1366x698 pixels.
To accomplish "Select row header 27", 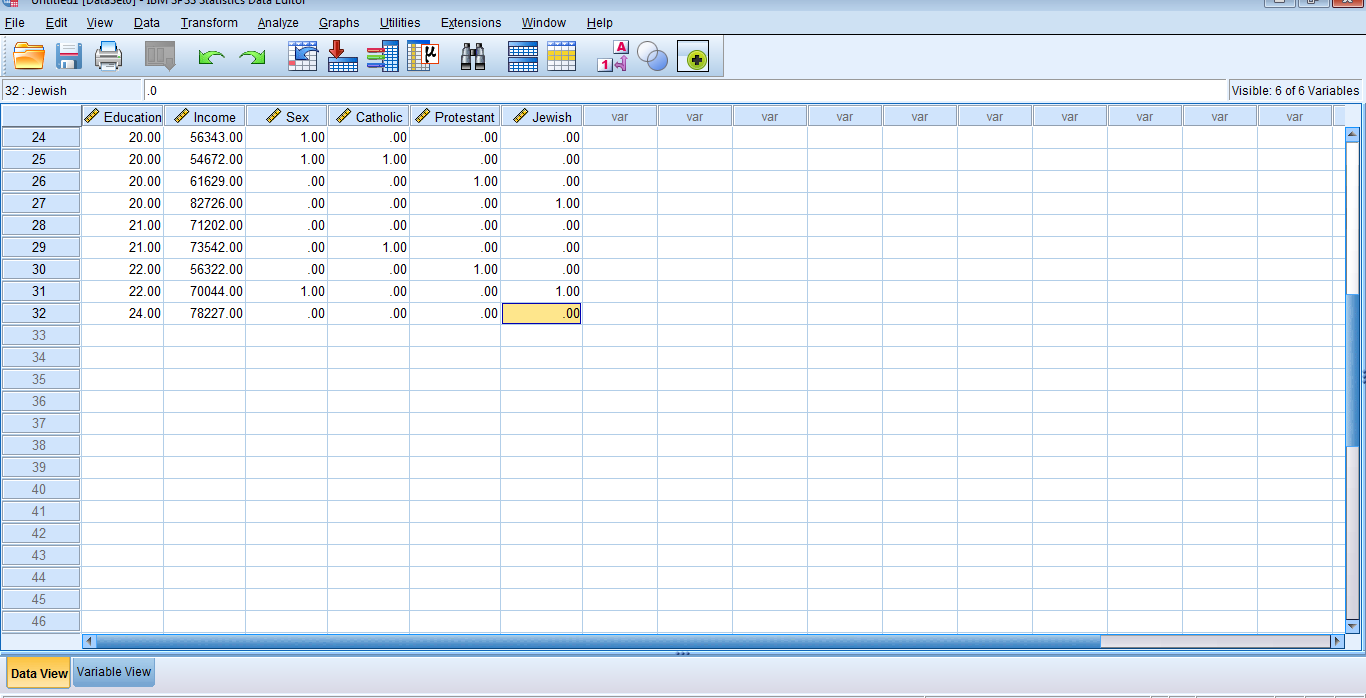I will tap(40, 203).
